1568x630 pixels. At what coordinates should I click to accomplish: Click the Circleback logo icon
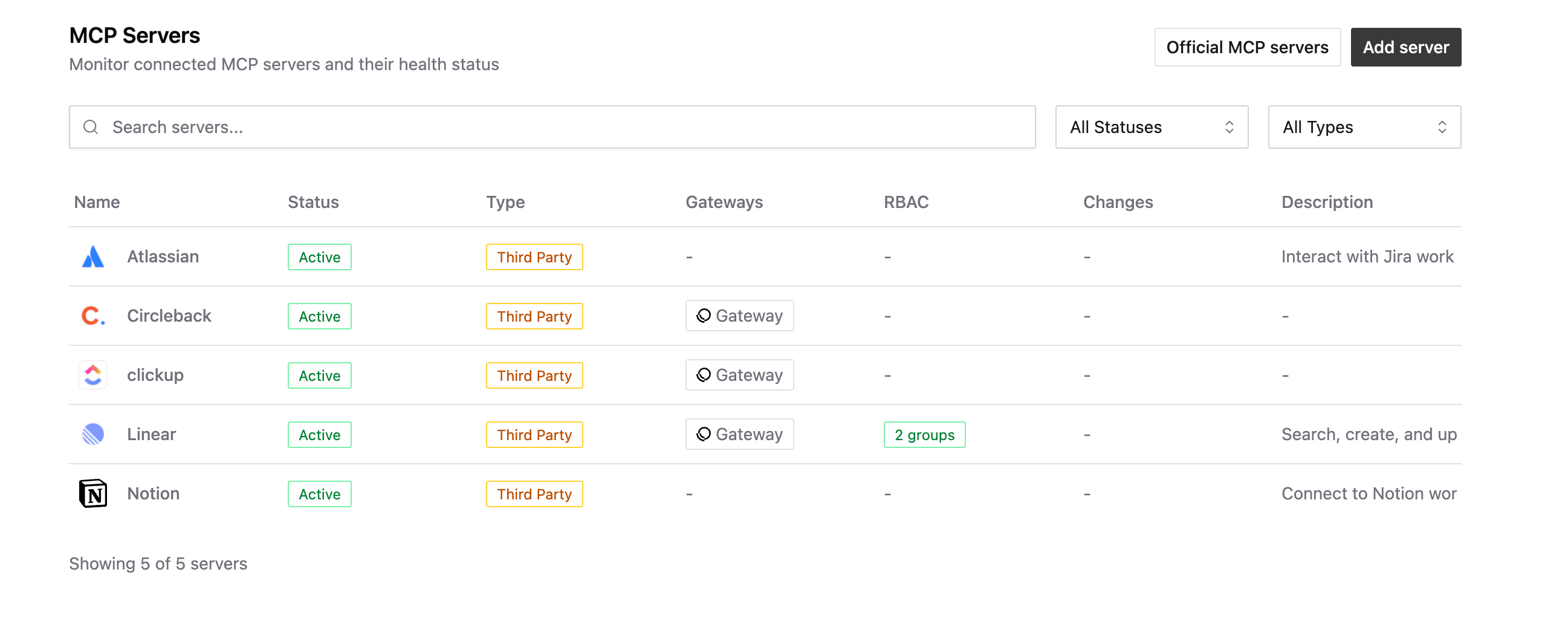pos(92,316)
